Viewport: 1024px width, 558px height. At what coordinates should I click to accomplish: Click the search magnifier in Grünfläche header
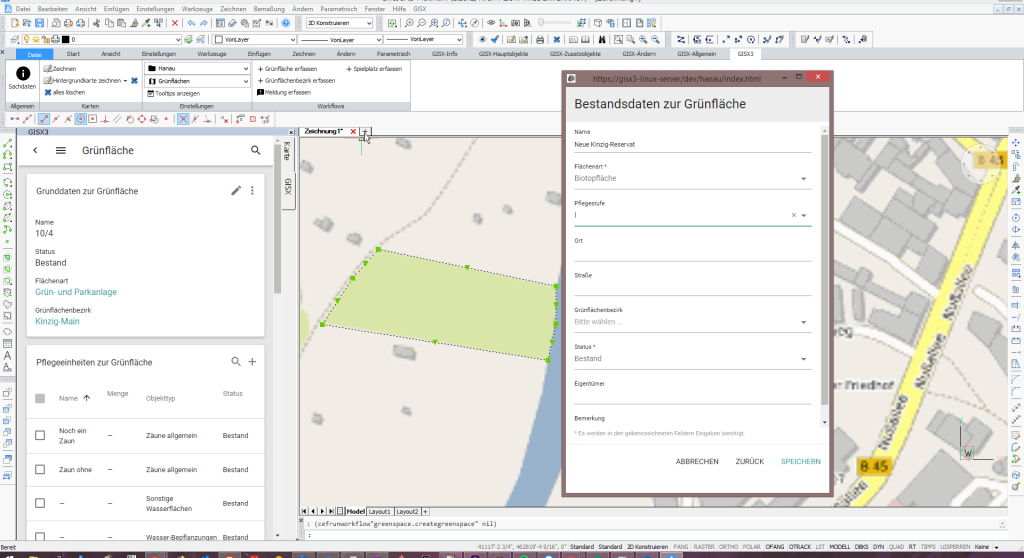coord(255,150)
